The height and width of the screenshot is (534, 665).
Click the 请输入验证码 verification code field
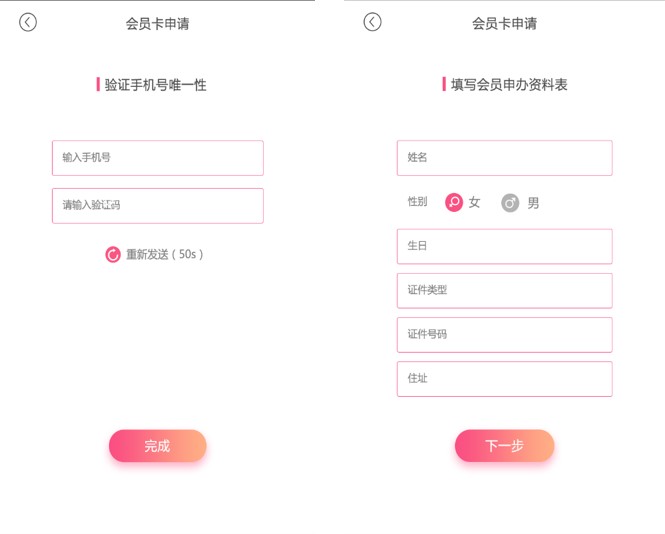158,206
